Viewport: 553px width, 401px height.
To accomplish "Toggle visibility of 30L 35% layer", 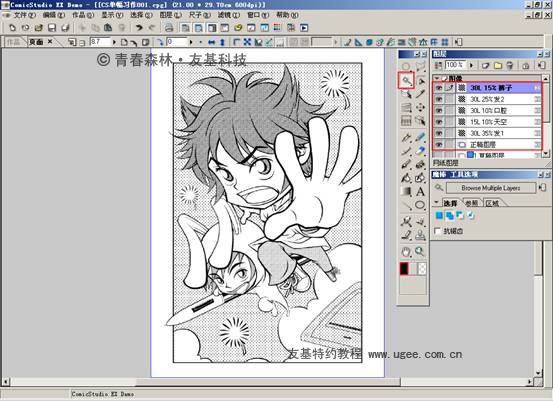I will click(x=438, y=133).
